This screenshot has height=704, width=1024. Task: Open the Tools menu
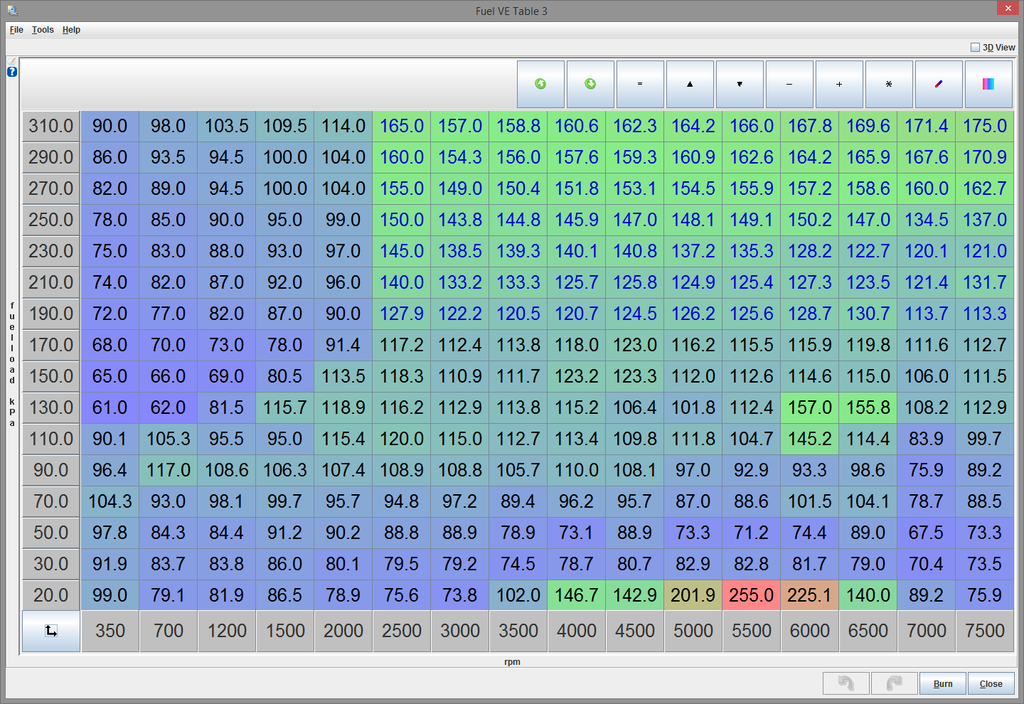(43, 30)
